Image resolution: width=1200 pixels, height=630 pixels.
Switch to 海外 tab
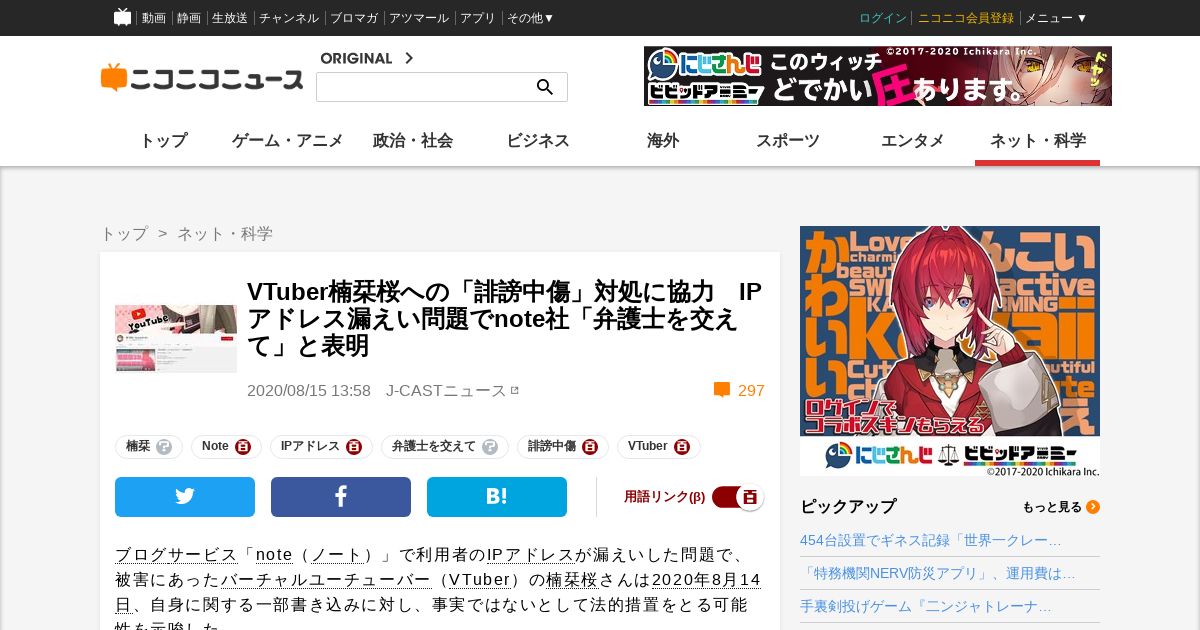pyautogui.click(x=663, y=141)
